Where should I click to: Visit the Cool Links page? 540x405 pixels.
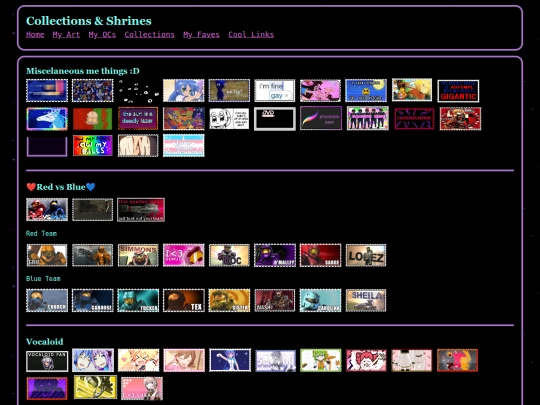point(251,34)
